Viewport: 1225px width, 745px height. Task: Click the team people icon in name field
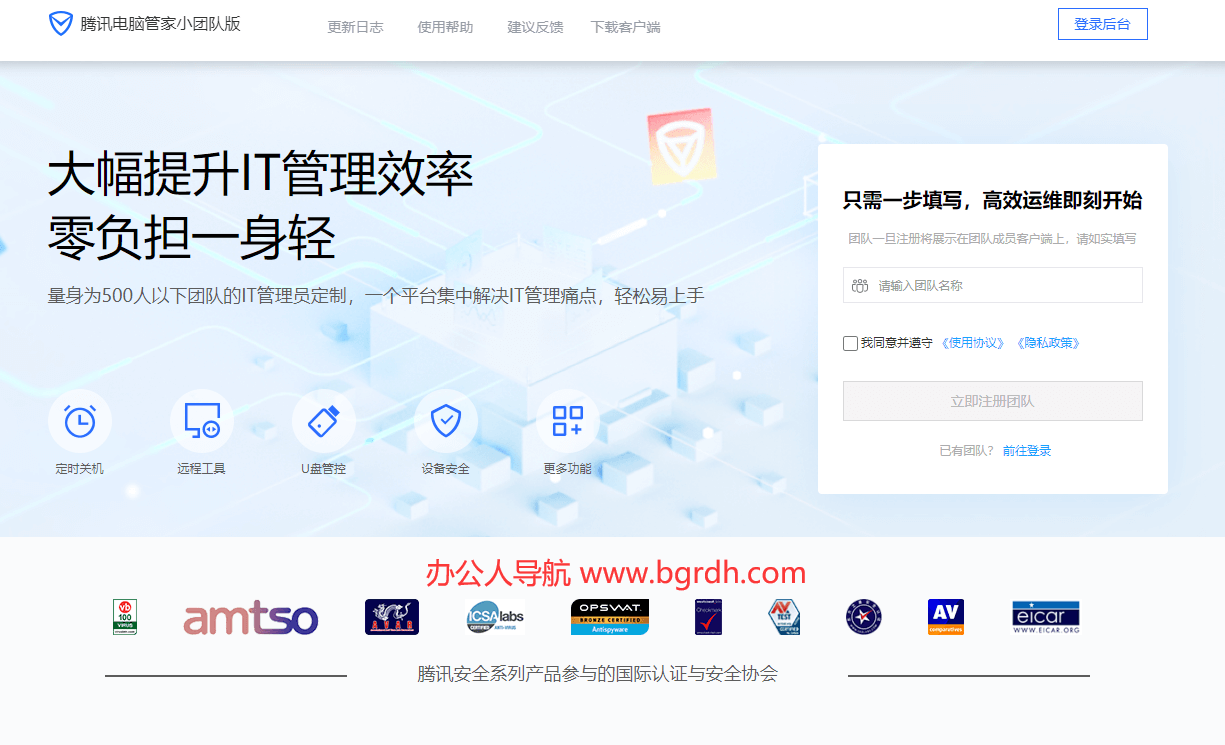pyautogui.click(x=860, y=286)
